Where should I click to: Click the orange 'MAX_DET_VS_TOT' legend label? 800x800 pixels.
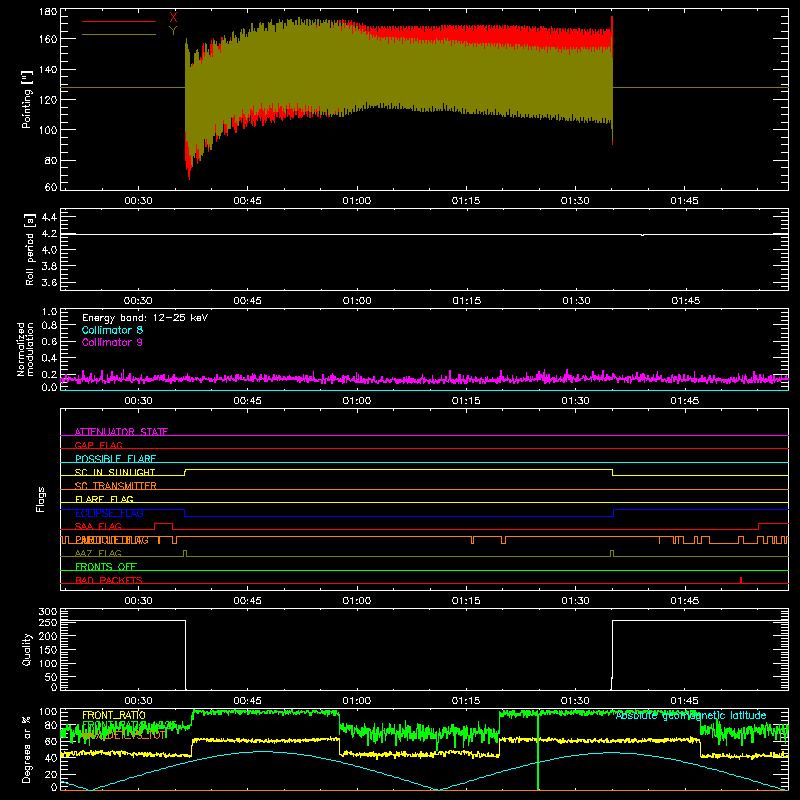[x=124, y=735]
